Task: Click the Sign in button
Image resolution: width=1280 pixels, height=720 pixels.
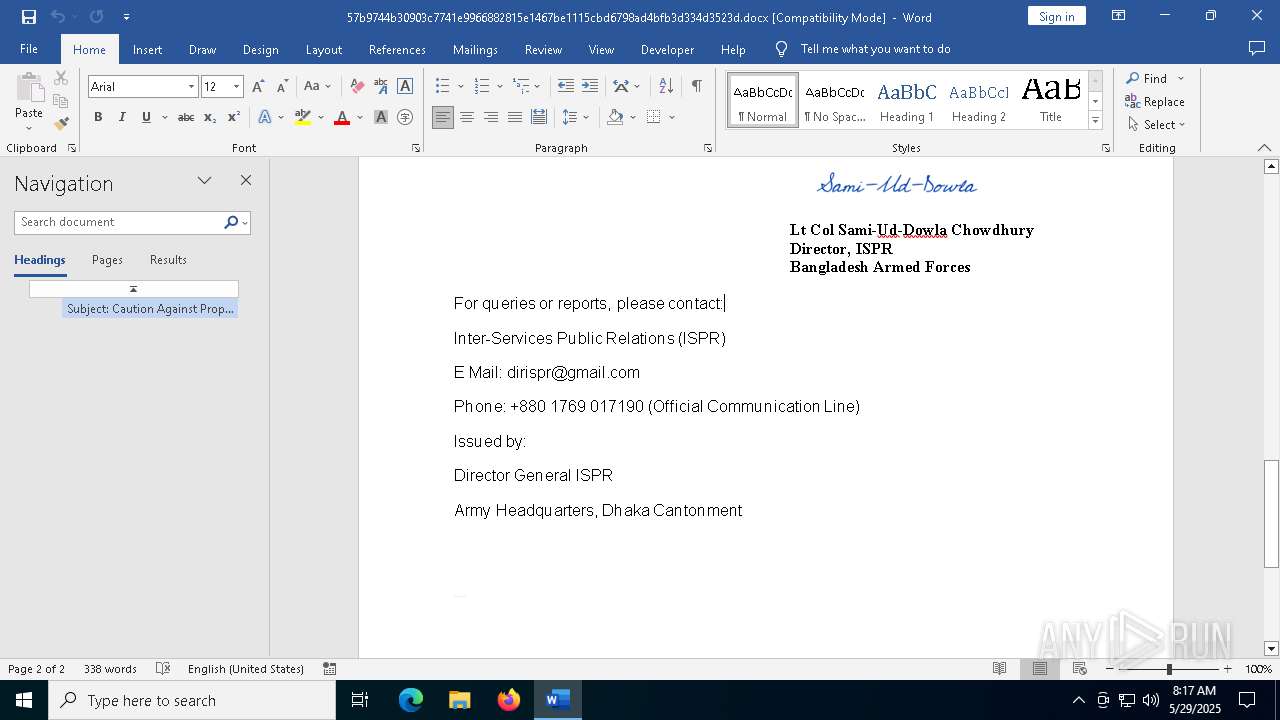Action: click(1057, 16)
